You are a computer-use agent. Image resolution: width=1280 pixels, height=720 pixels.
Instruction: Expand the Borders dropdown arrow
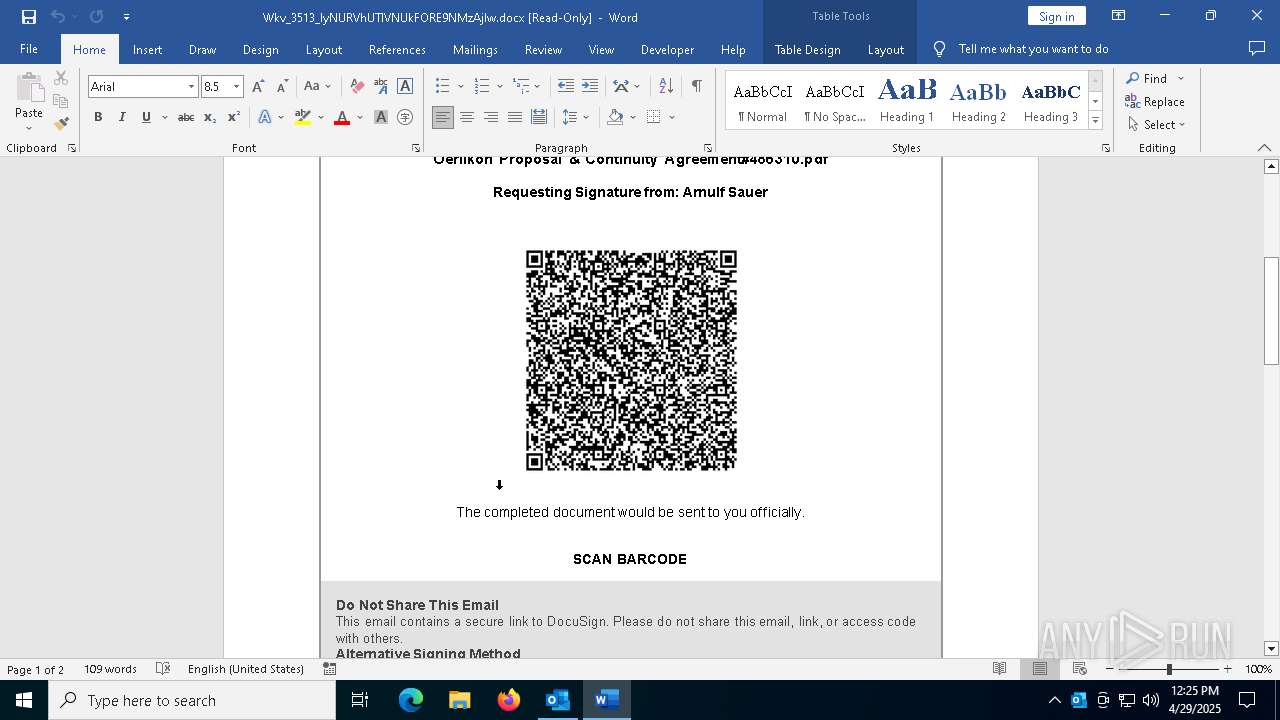672,117
